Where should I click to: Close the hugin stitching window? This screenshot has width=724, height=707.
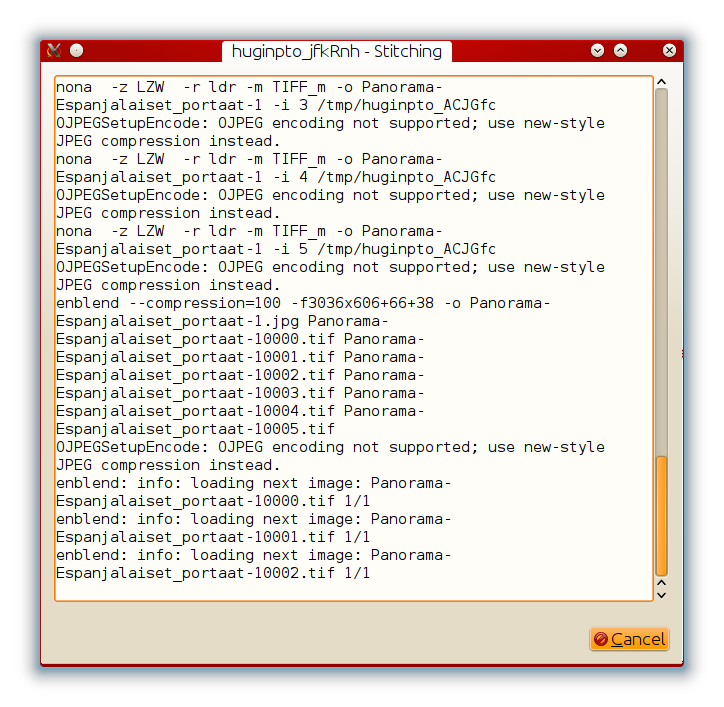pyautogui.click(x=670, y=50)
